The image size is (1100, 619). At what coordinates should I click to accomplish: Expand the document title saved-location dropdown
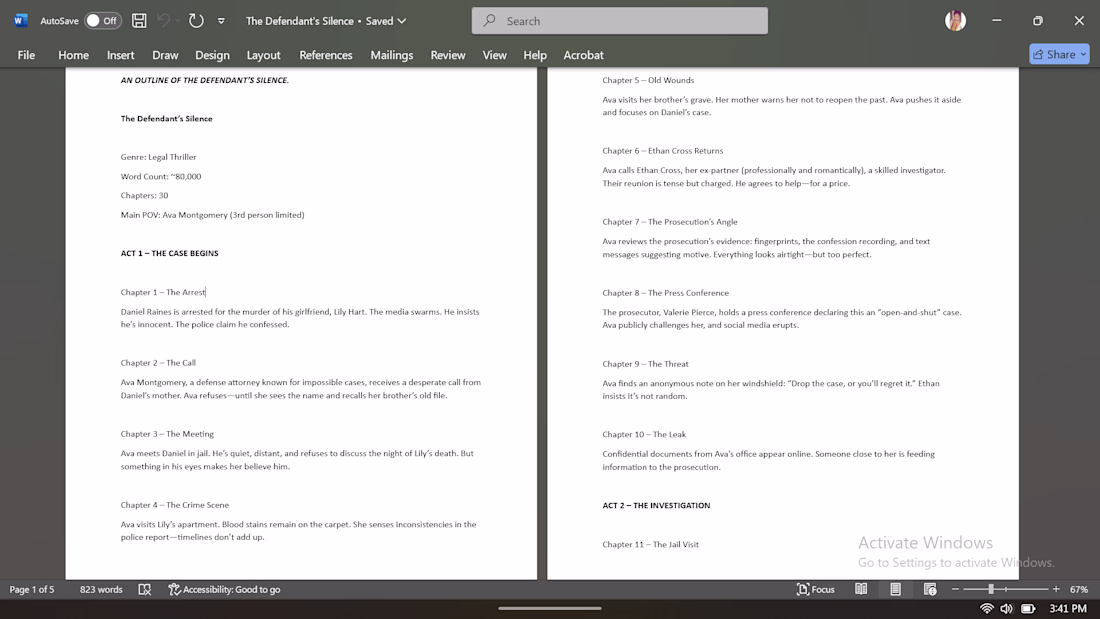(x=402, y=21)
